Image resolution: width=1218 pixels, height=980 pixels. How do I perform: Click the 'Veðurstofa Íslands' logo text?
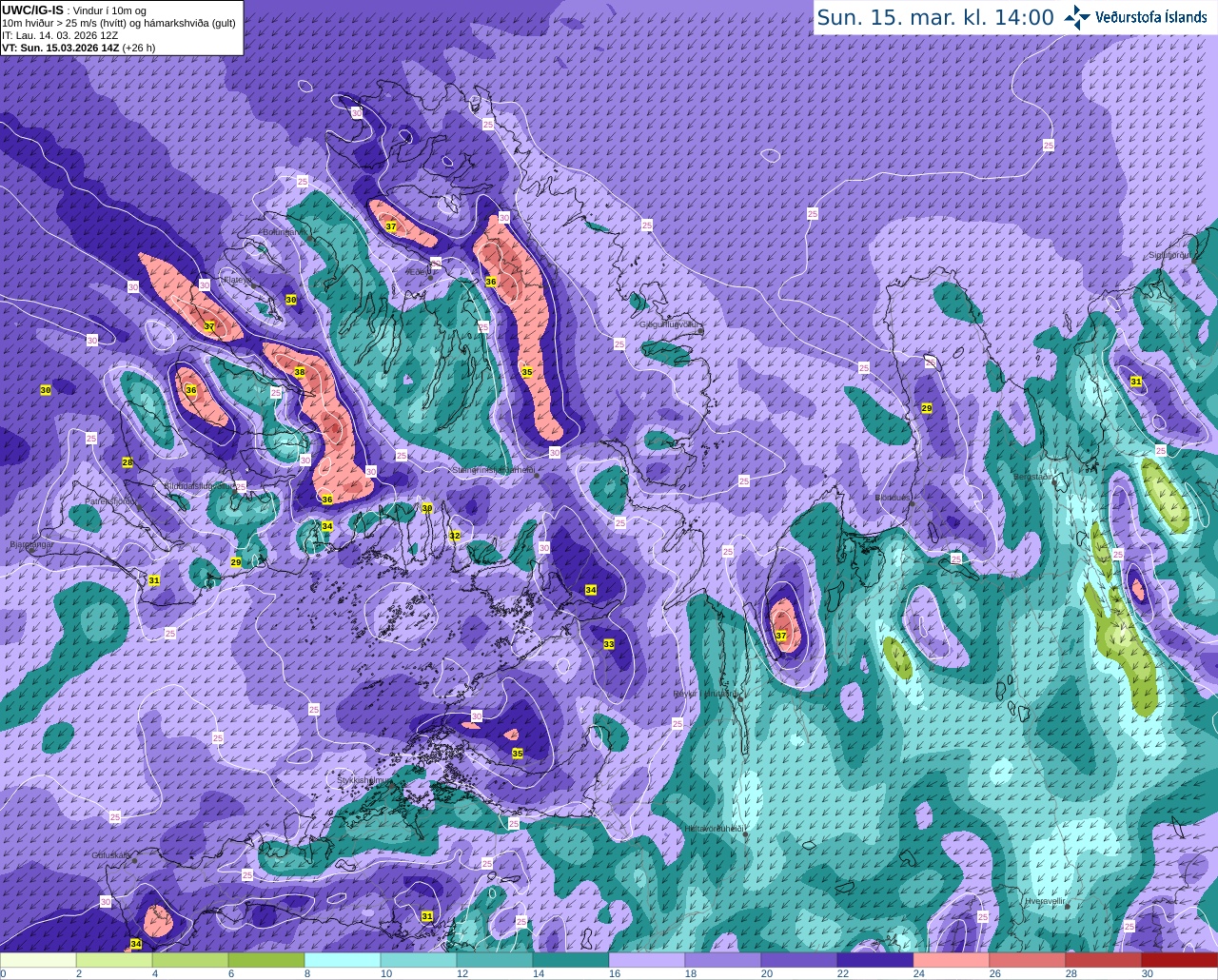pos(1151,17)
